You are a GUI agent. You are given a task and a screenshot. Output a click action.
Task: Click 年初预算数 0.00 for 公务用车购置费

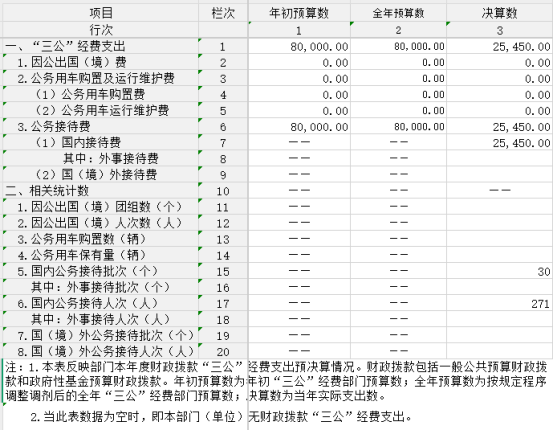coord(335,95)
